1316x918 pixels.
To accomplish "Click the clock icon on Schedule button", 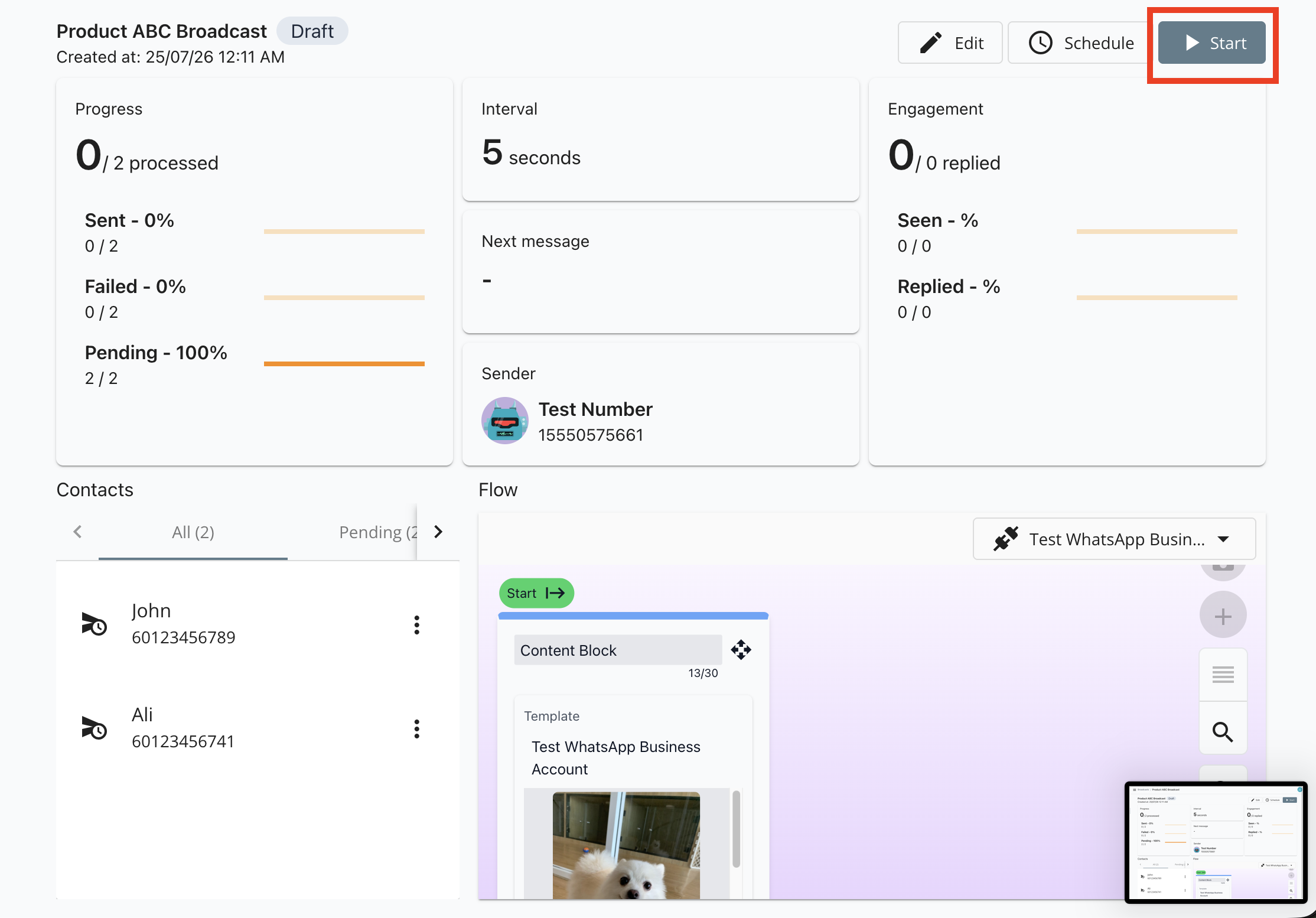I will [x=1040, y=43].
